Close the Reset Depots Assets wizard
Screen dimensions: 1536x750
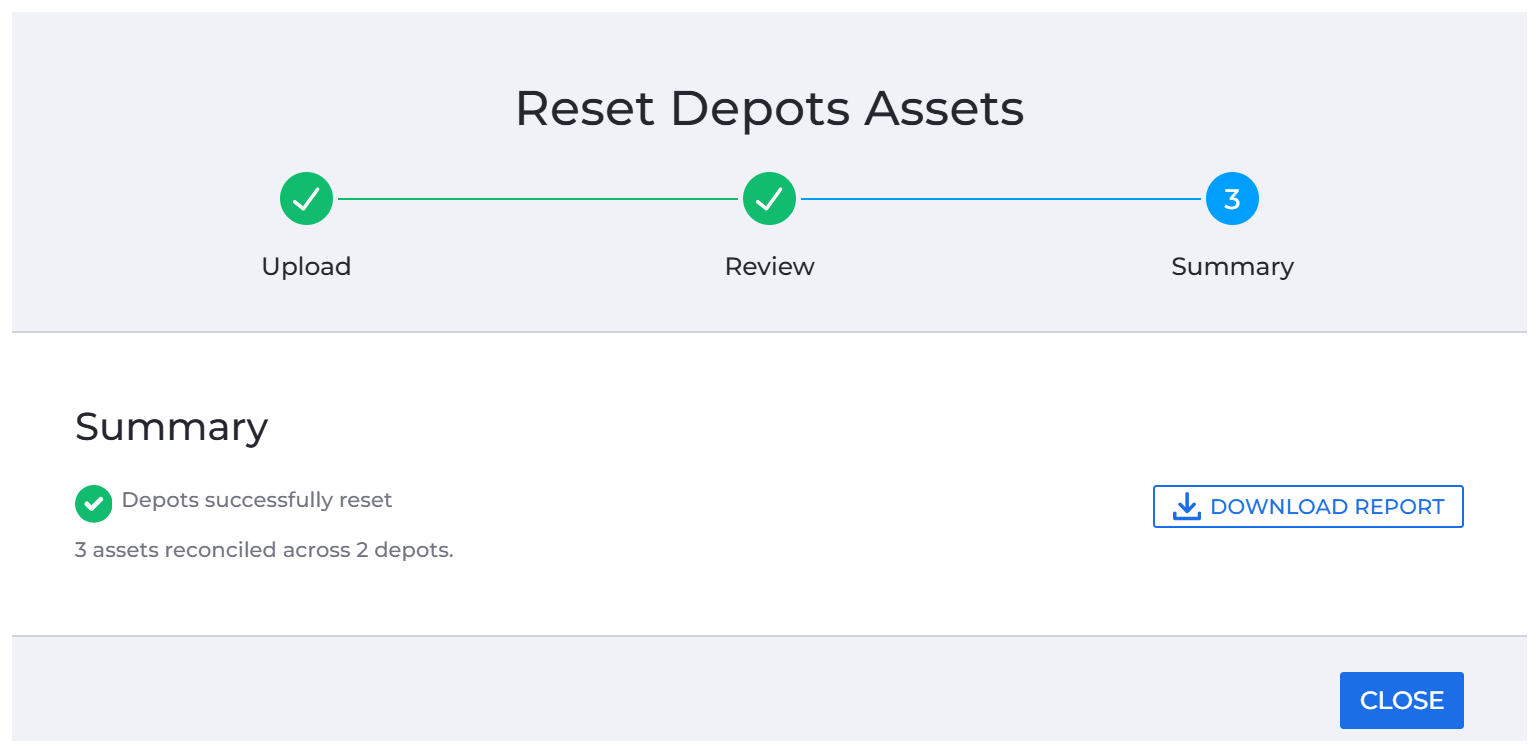(x=1401, y=700)
